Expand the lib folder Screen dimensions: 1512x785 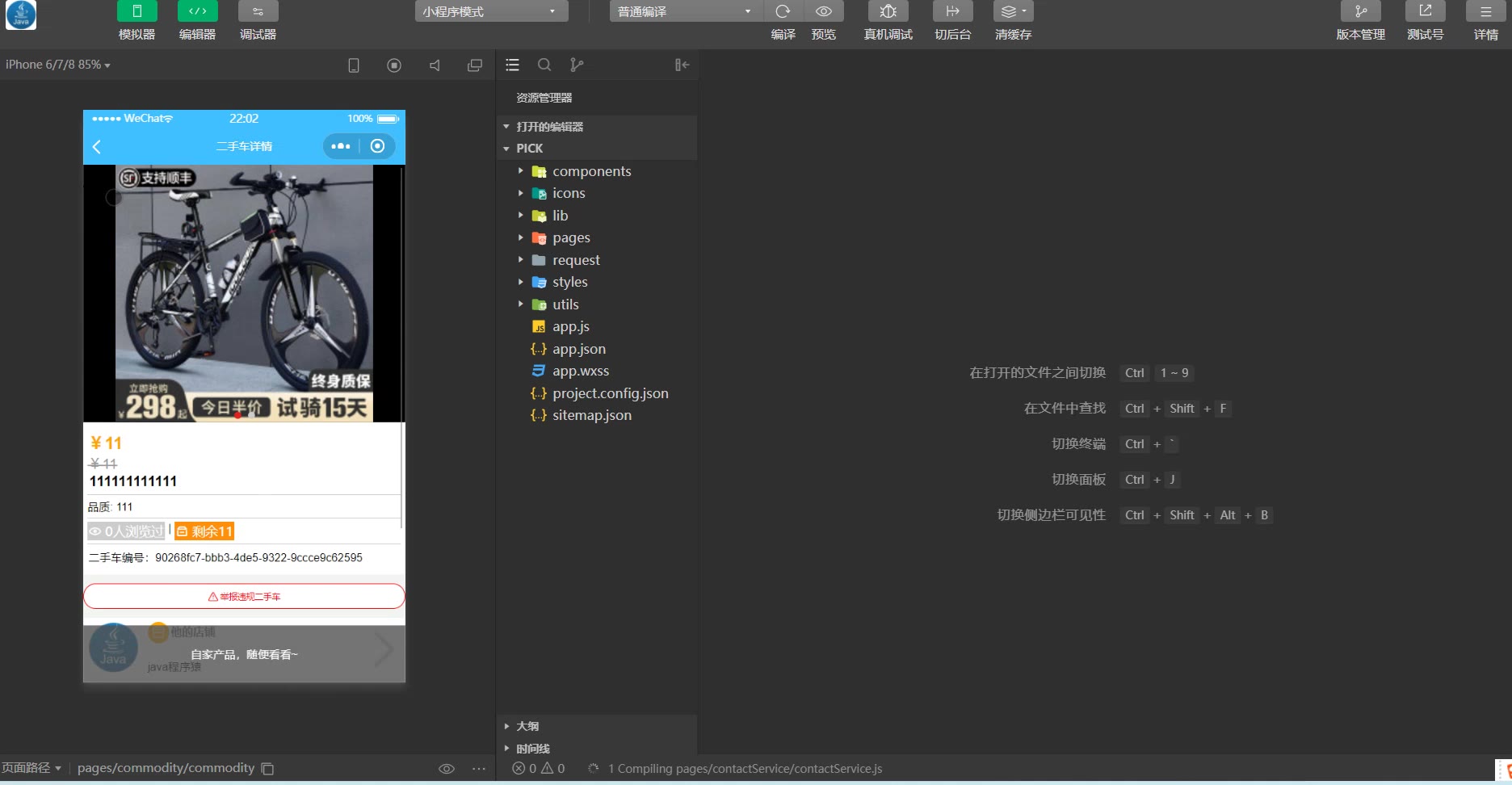point(597,216)
